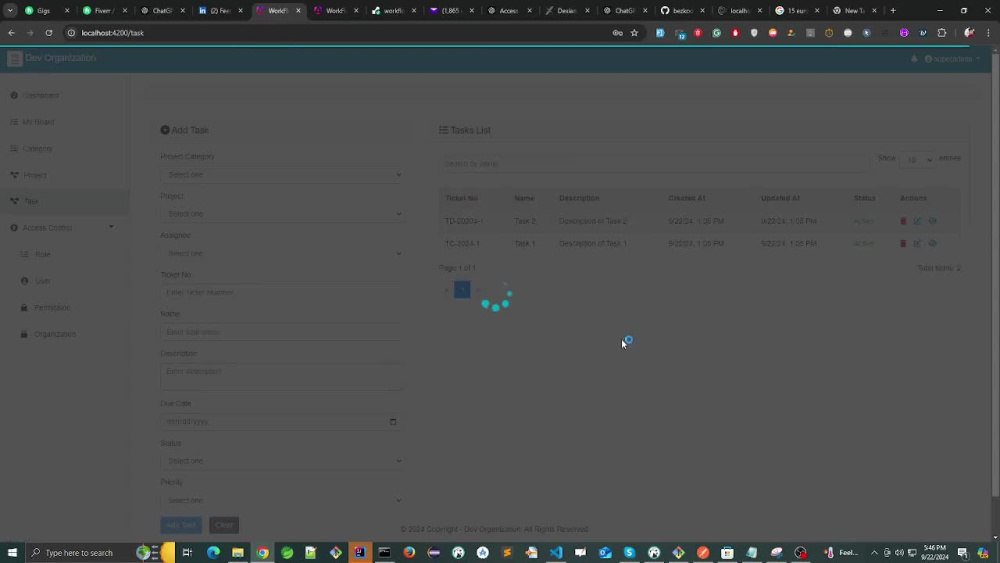Edit Task 1 with pencil icon
Viewport: 1000px width, 563px height.
click(x=917, y=244)
